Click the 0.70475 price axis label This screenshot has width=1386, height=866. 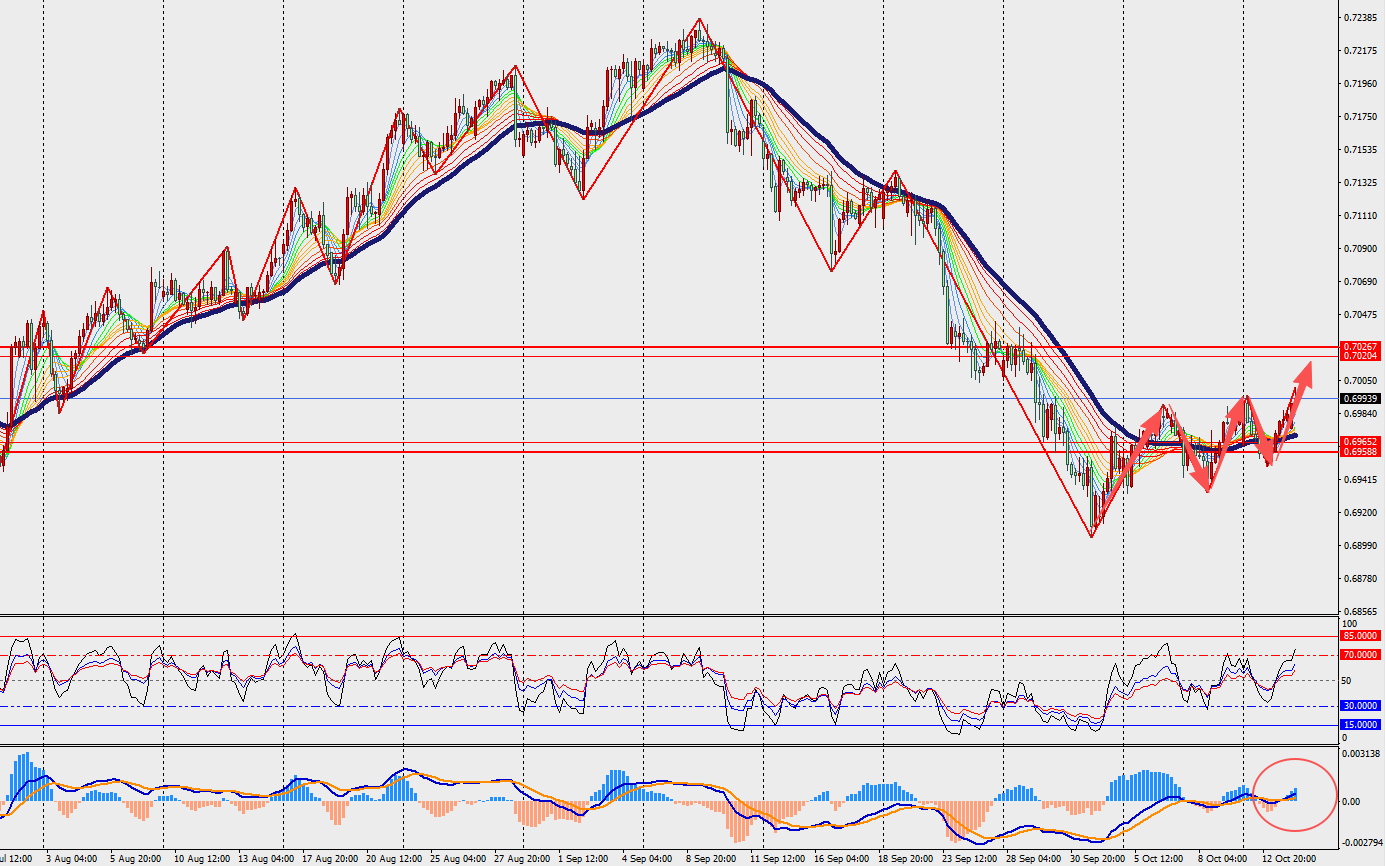1361,315
